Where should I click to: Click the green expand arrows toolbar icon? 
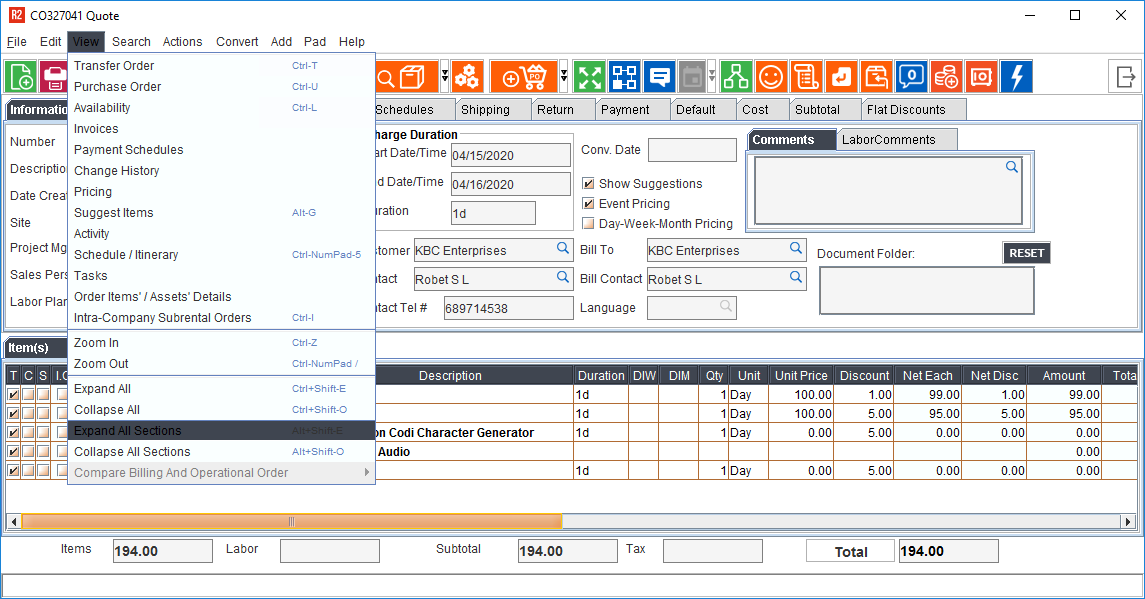(x=590, y=77)
